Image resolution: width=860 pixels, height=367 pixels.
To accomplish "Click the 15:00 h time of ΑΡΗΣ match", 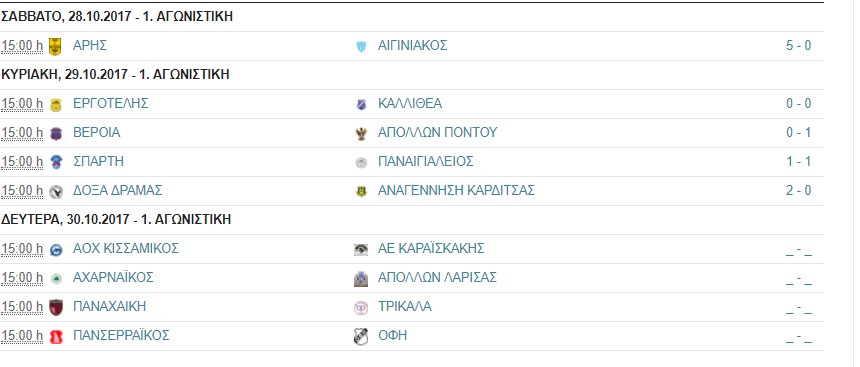I will coord(22,46).
